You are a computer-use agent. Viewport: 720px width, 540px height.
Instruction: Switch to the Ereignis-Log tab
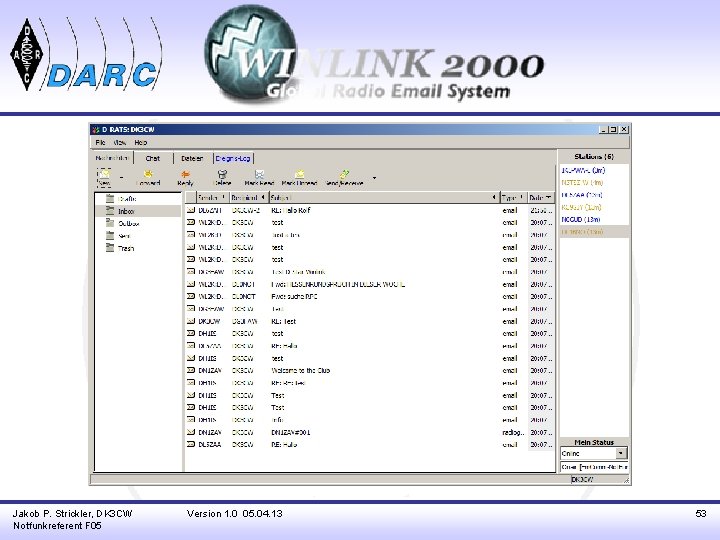(233, 158)
